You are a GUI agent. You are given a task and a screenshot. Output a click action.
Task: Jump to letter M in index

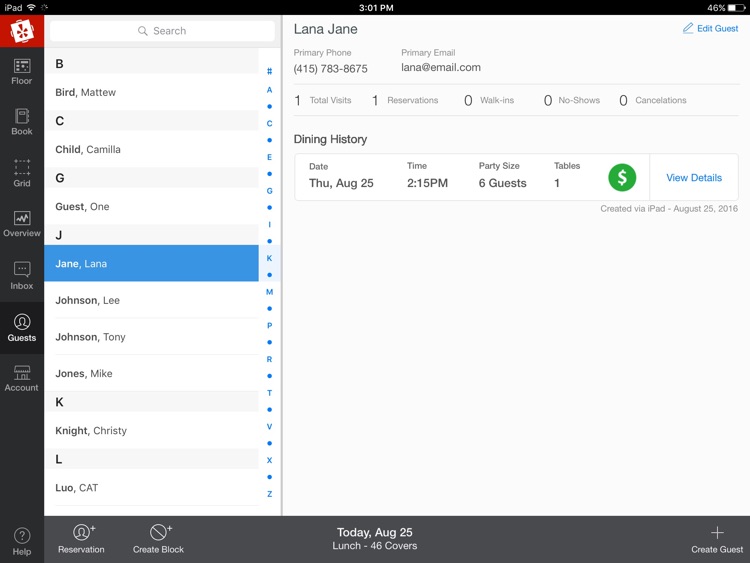(269, 292)
